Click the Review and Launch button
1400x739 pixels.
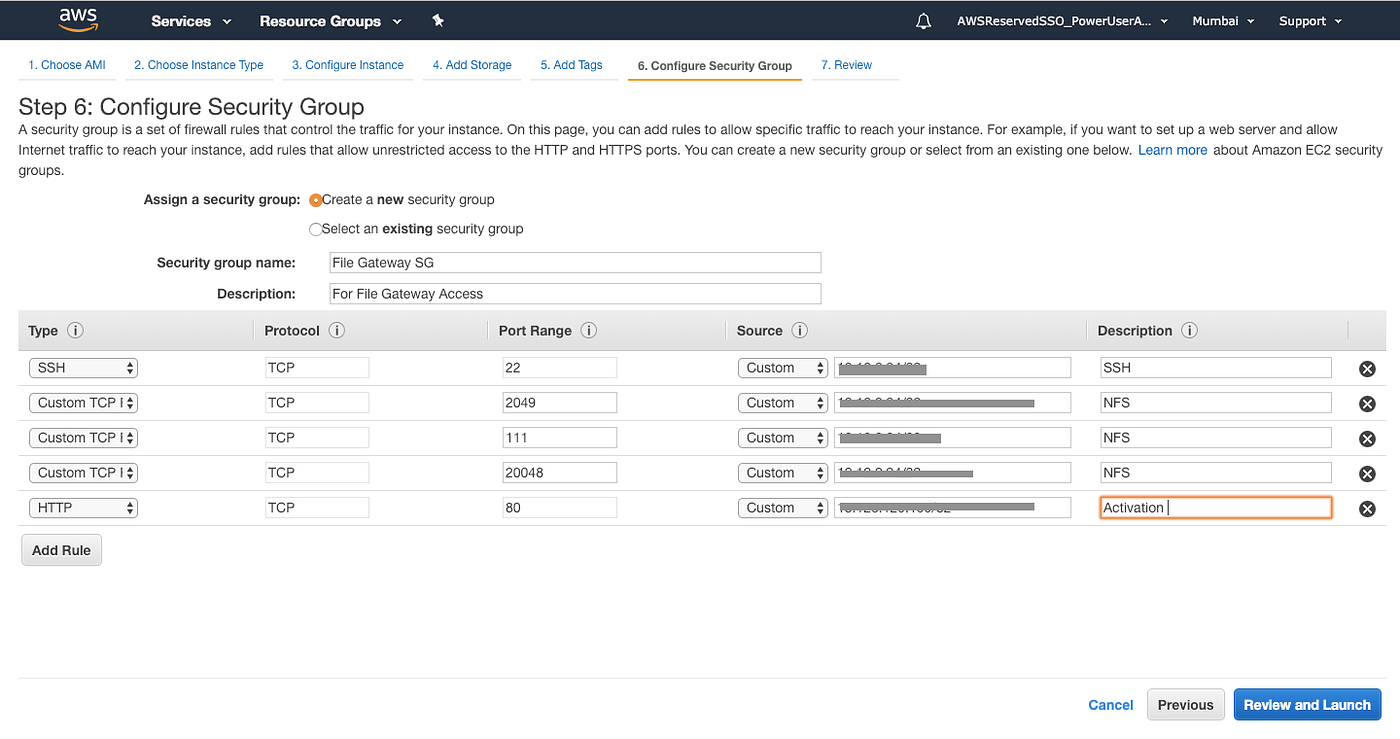click(x=1307, y=704)
